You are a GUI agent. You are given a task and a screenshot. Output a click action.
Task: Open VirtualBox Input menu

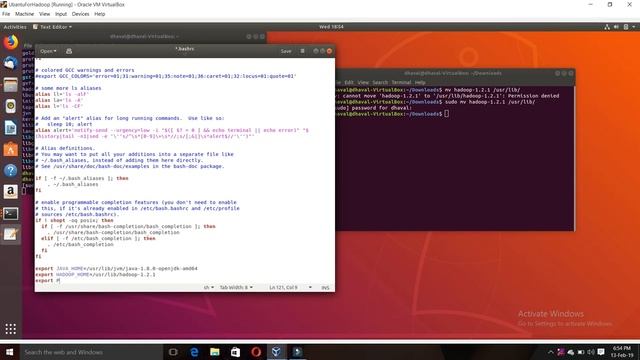pos(61,14)
